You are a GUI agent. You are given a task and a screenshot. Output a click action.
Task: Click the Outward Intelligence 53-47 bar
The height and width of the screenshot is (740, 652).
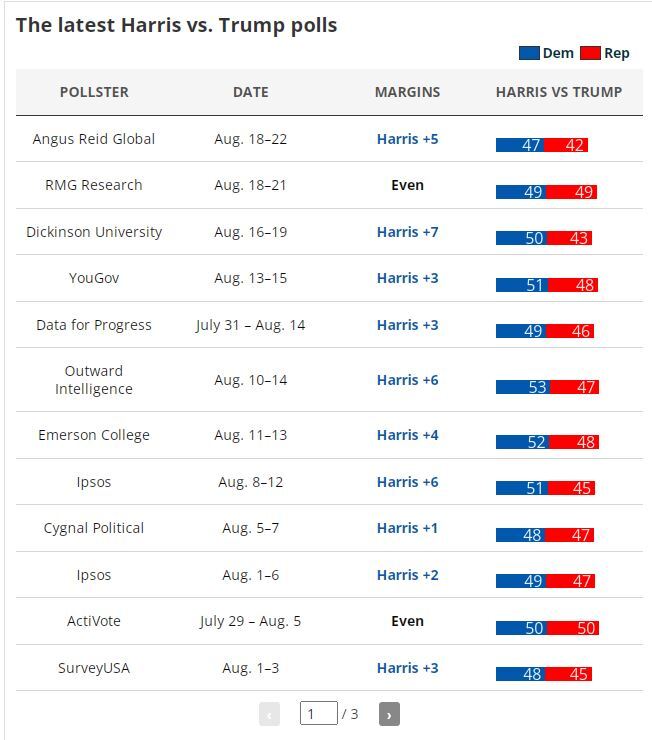[547, 387]
